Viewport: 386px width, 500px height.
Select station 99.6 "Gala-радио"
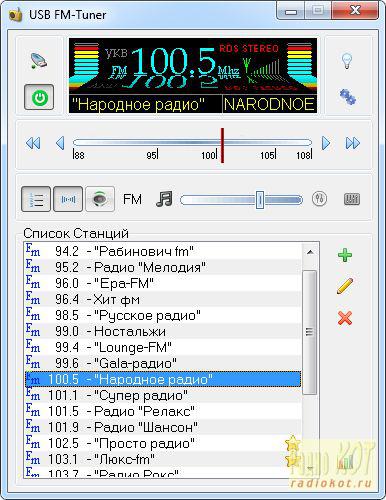163,363
